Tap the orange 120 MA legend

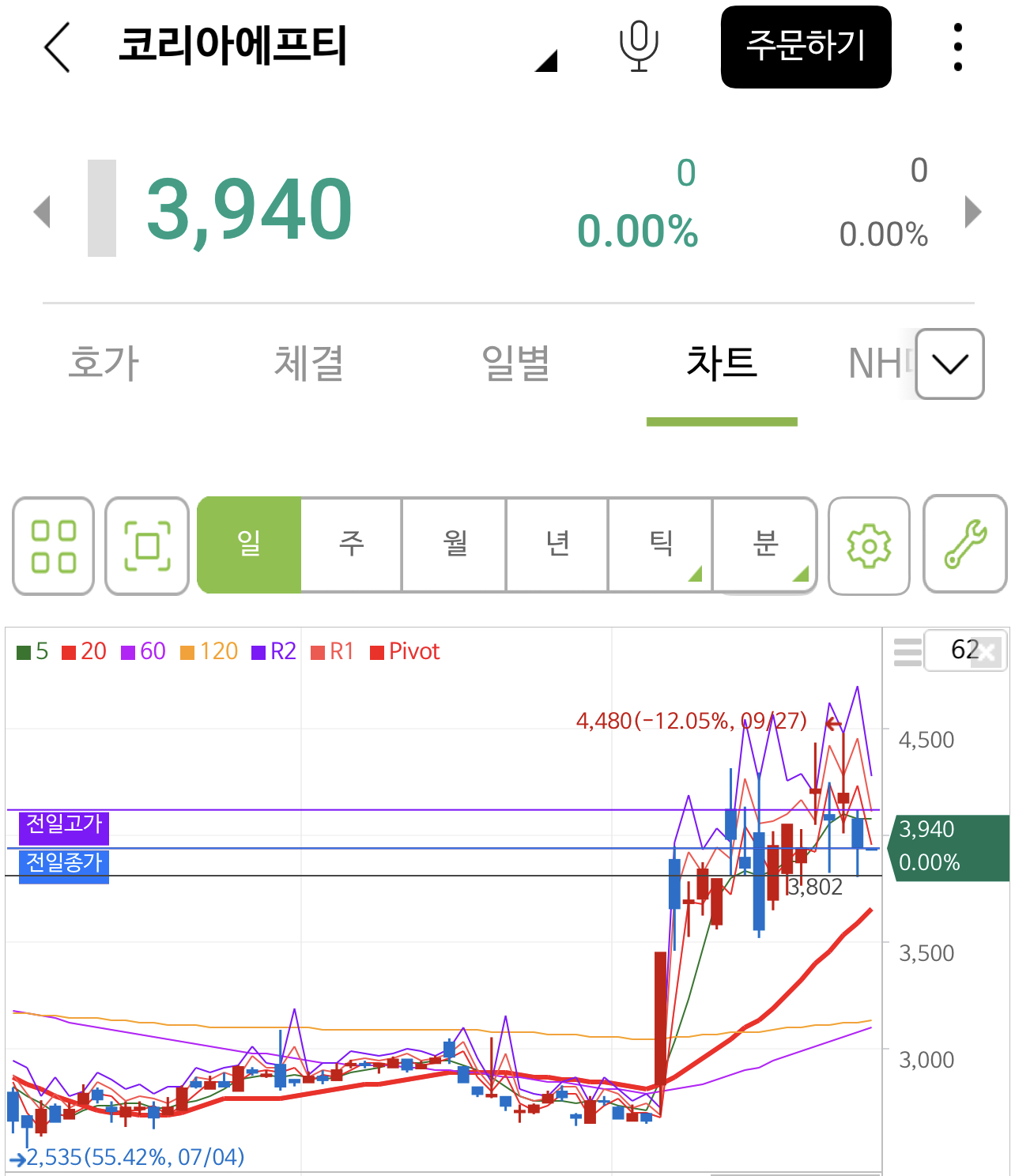pos(209,651)
